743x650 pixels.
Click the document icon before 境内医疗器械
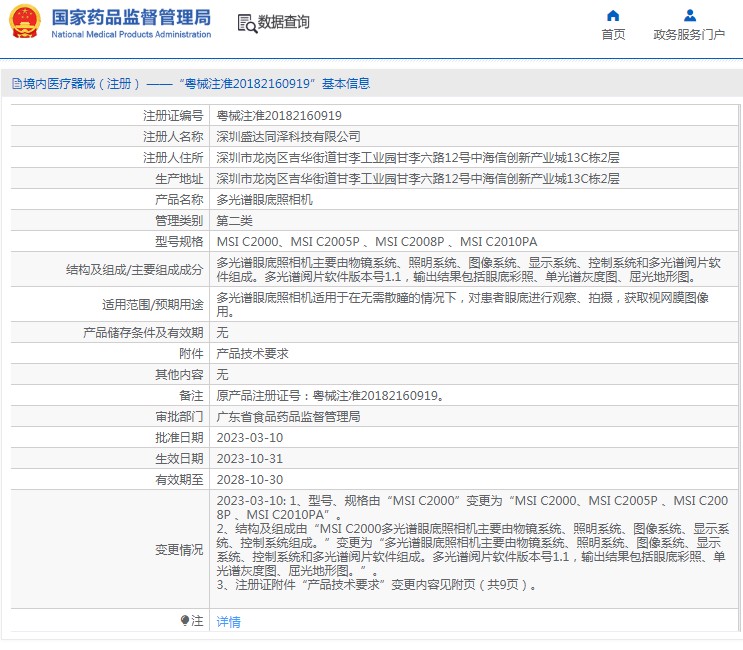tap(16, 84)
